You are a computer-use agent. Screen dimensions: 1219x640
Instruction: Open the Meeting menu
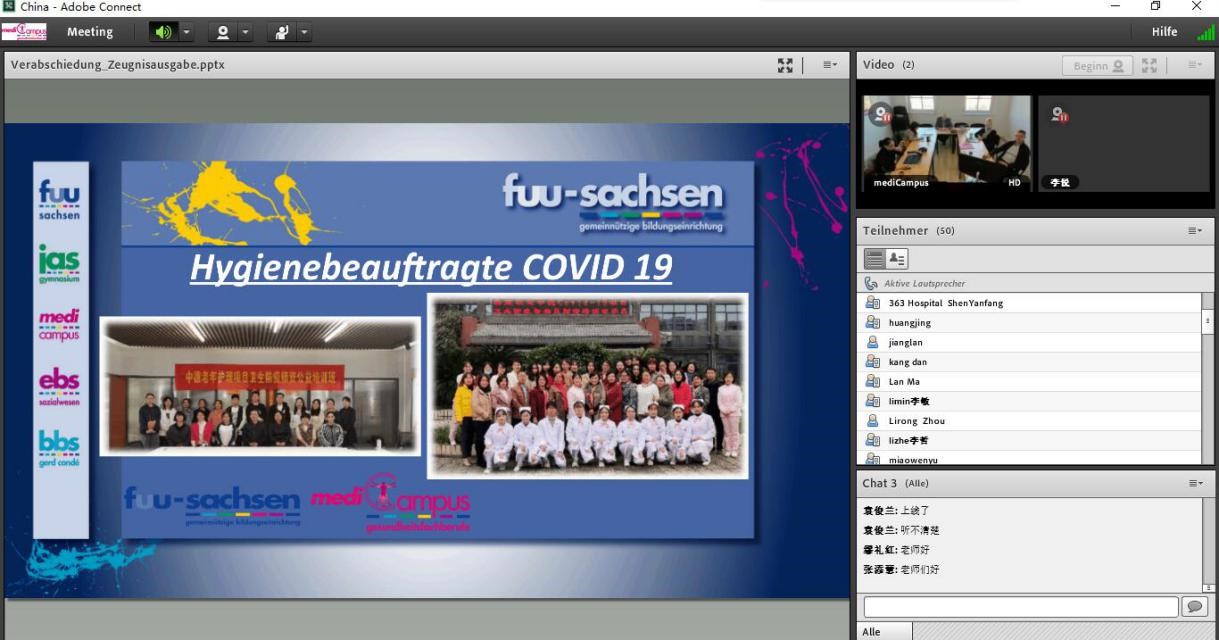(90, 32)
